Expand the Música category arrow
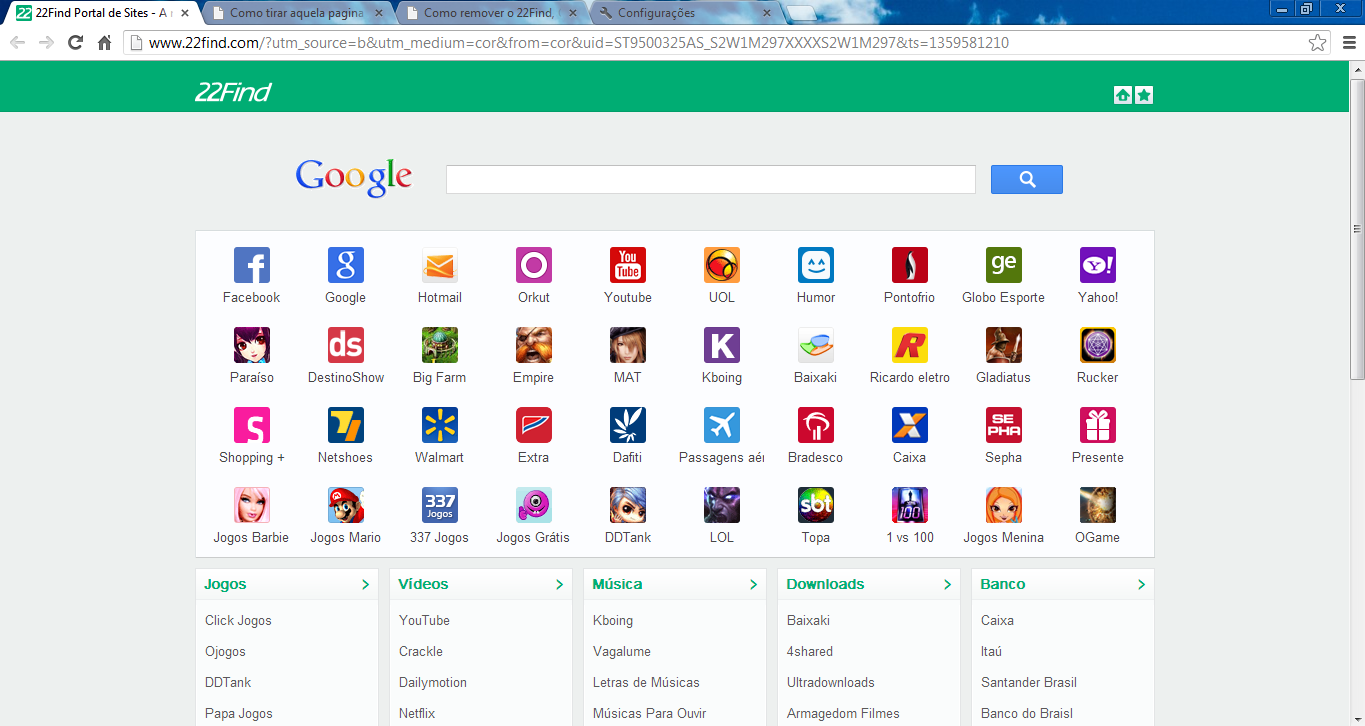This screenshot has width=1365, height=726. click(753, 585)
